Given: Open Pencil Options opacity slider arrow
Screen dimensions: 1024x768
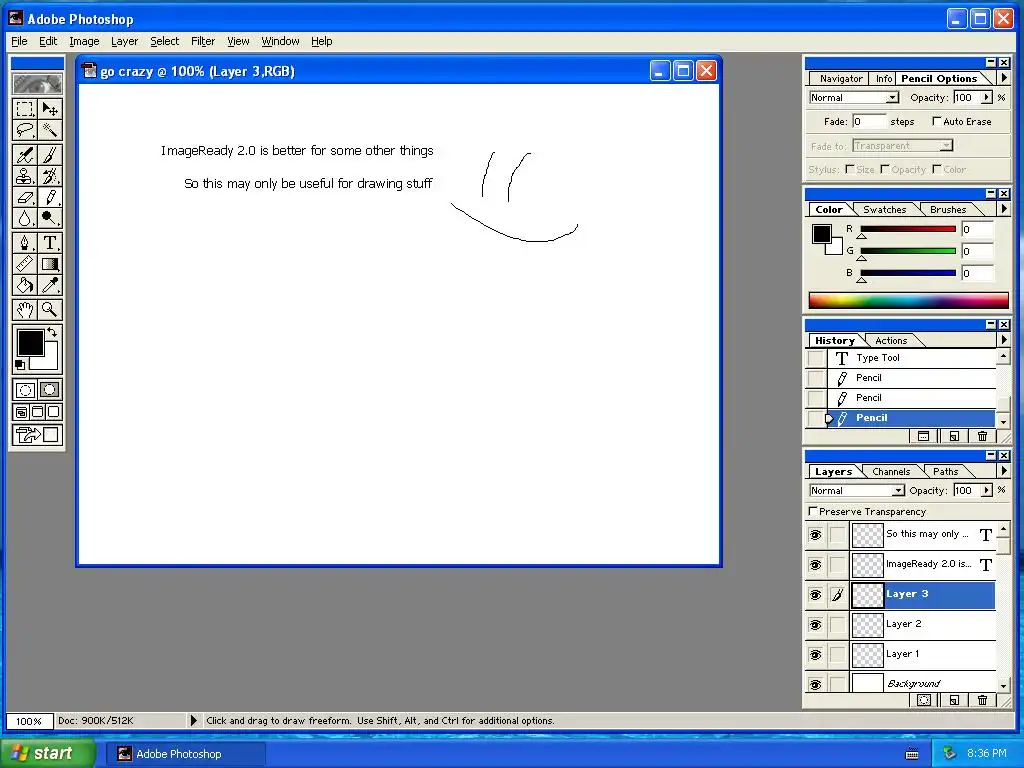Looking at the screenshot, I should coord(986,97).
